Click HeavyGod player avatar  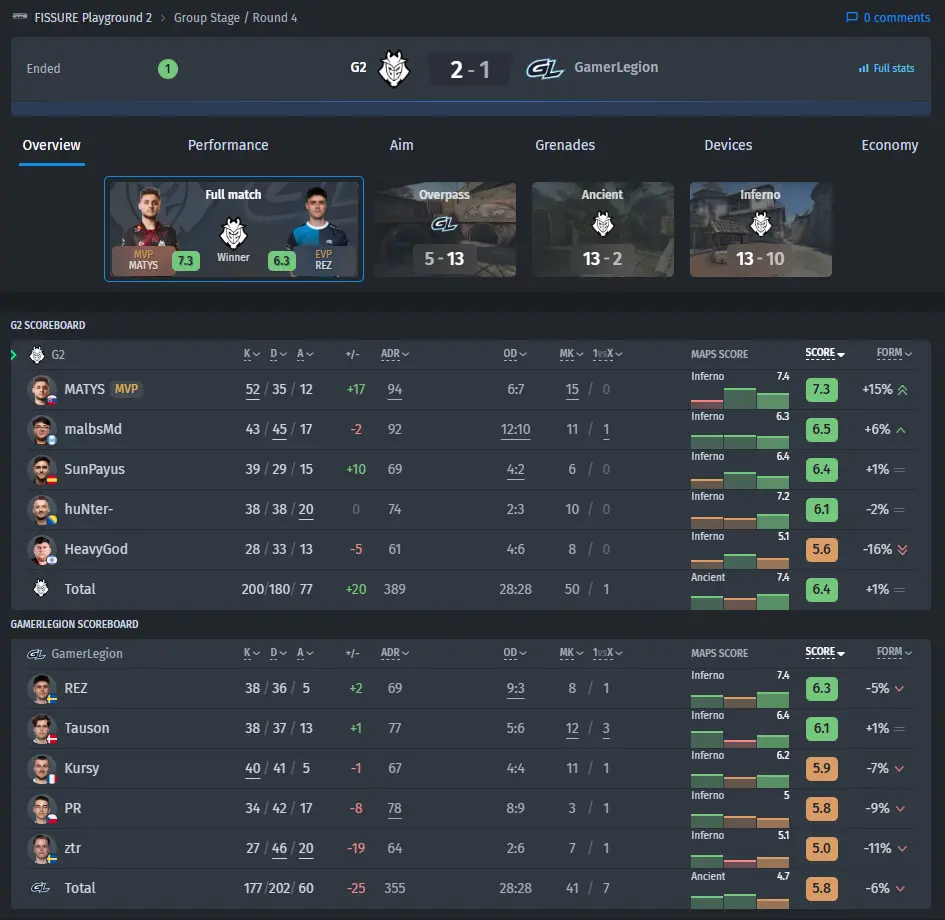coord(42,549)
